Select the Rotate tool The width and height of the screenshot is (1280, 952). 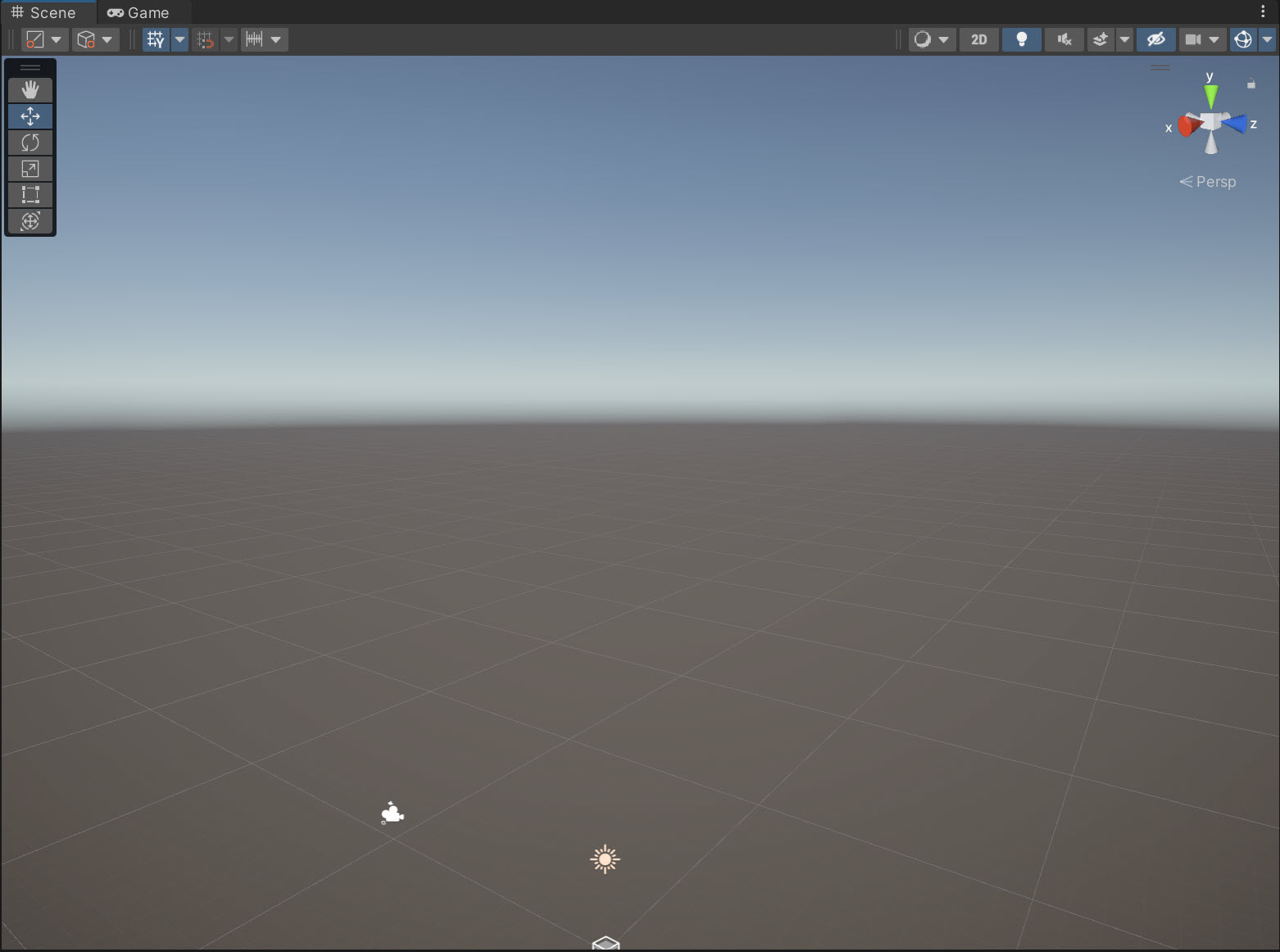click(30, 143)
